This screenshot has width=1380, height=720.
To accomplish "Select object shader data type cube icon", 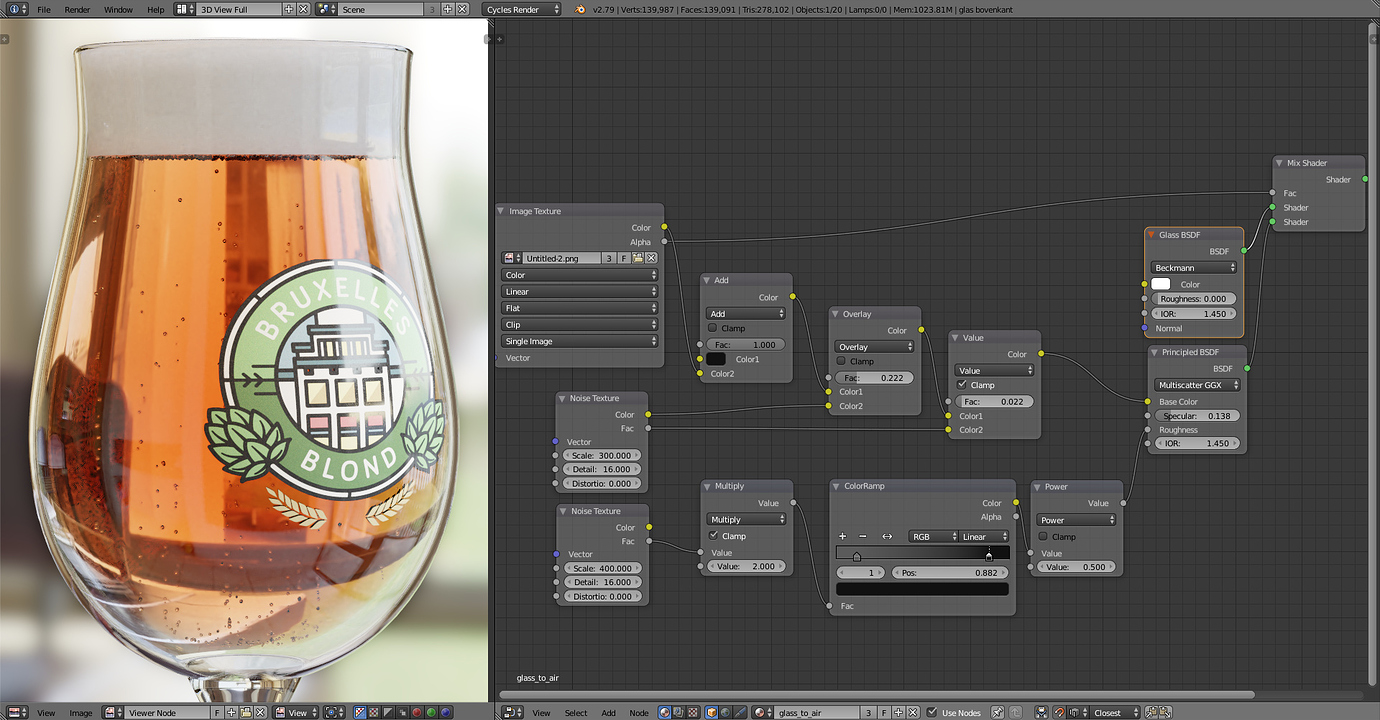I will click(x=711, y=712).
